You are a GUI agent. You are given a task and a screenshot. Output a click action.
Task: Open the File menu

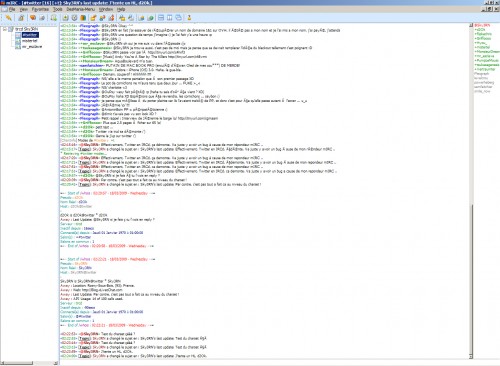pos(12,9)
